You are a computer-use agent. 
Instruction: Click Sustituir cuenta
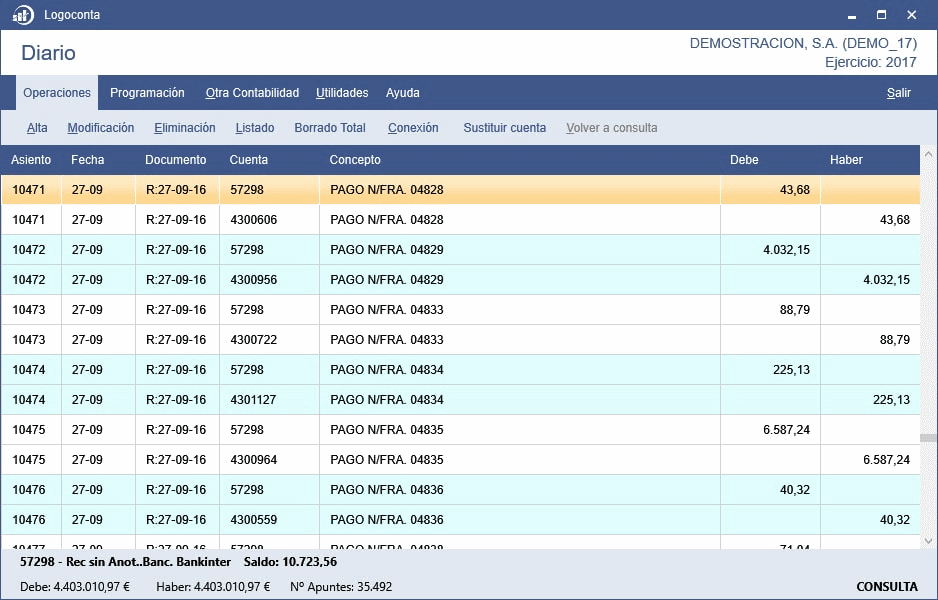pos(504,128)
